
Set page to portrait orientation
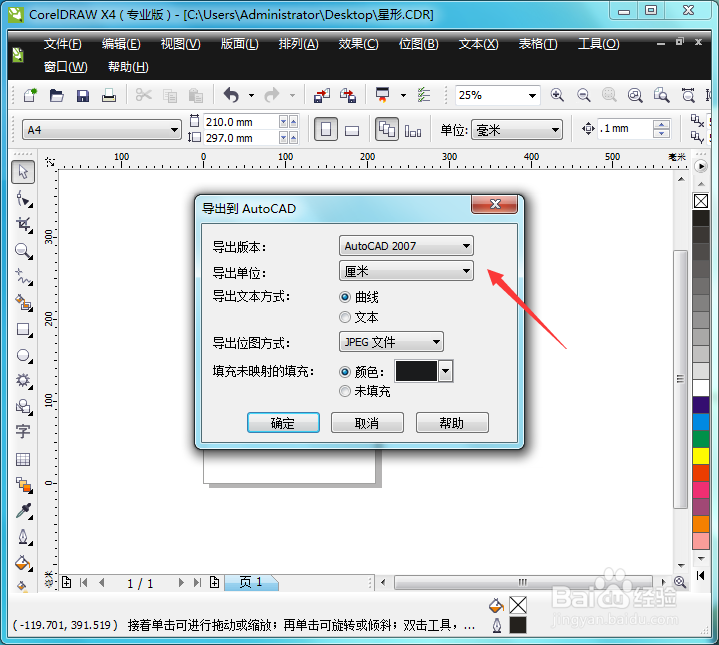[326, 129]
